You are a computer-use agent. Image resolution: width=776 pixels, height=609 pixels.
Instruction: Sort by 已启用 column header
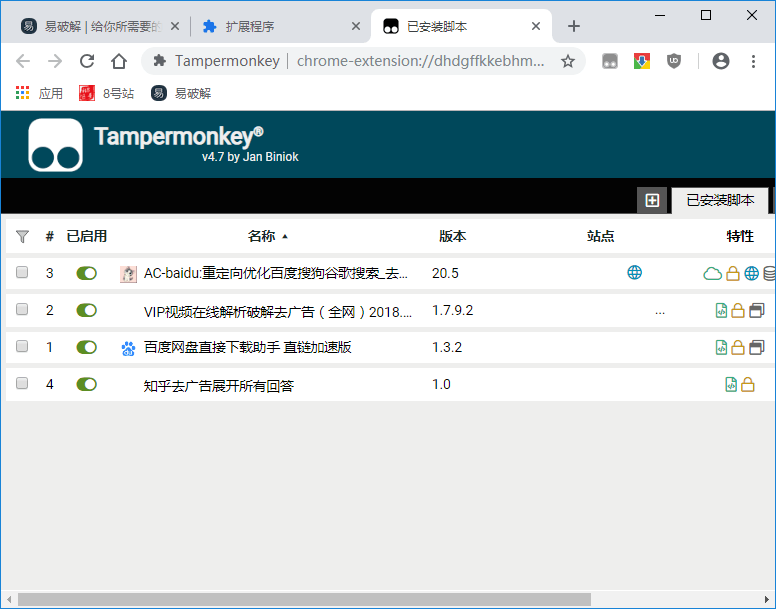pyautogui.click(x=87, y=236)
